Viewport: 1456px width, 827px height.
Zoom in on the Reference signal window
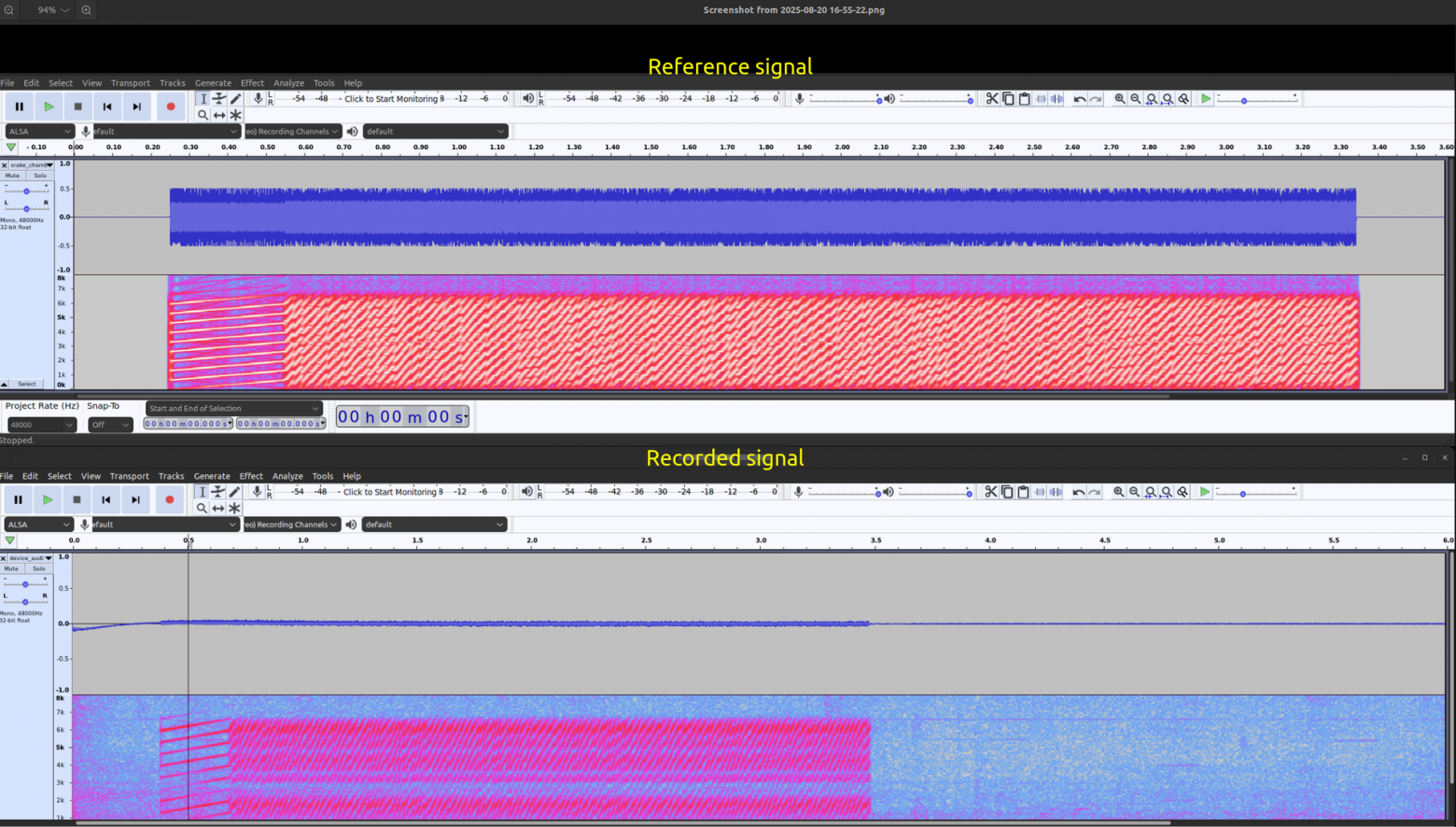[x=1120, y=99]
